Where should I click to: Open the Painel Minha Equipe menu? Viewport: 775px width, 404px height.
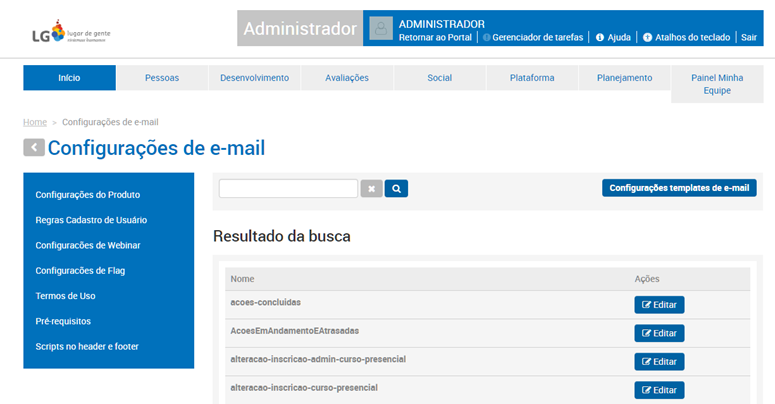tap(717, 84)
